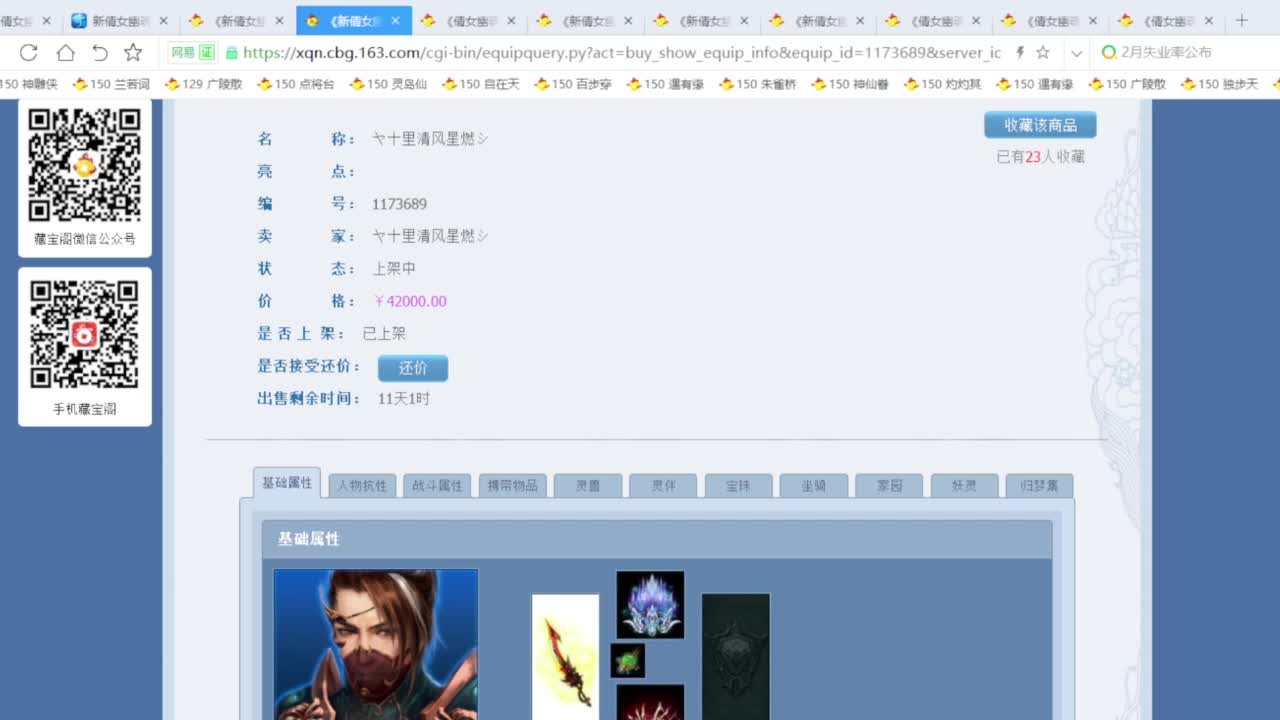Click the 已上架 listing status text
Viewport: 1280px width, 720px height.
[x=384, y=334]
